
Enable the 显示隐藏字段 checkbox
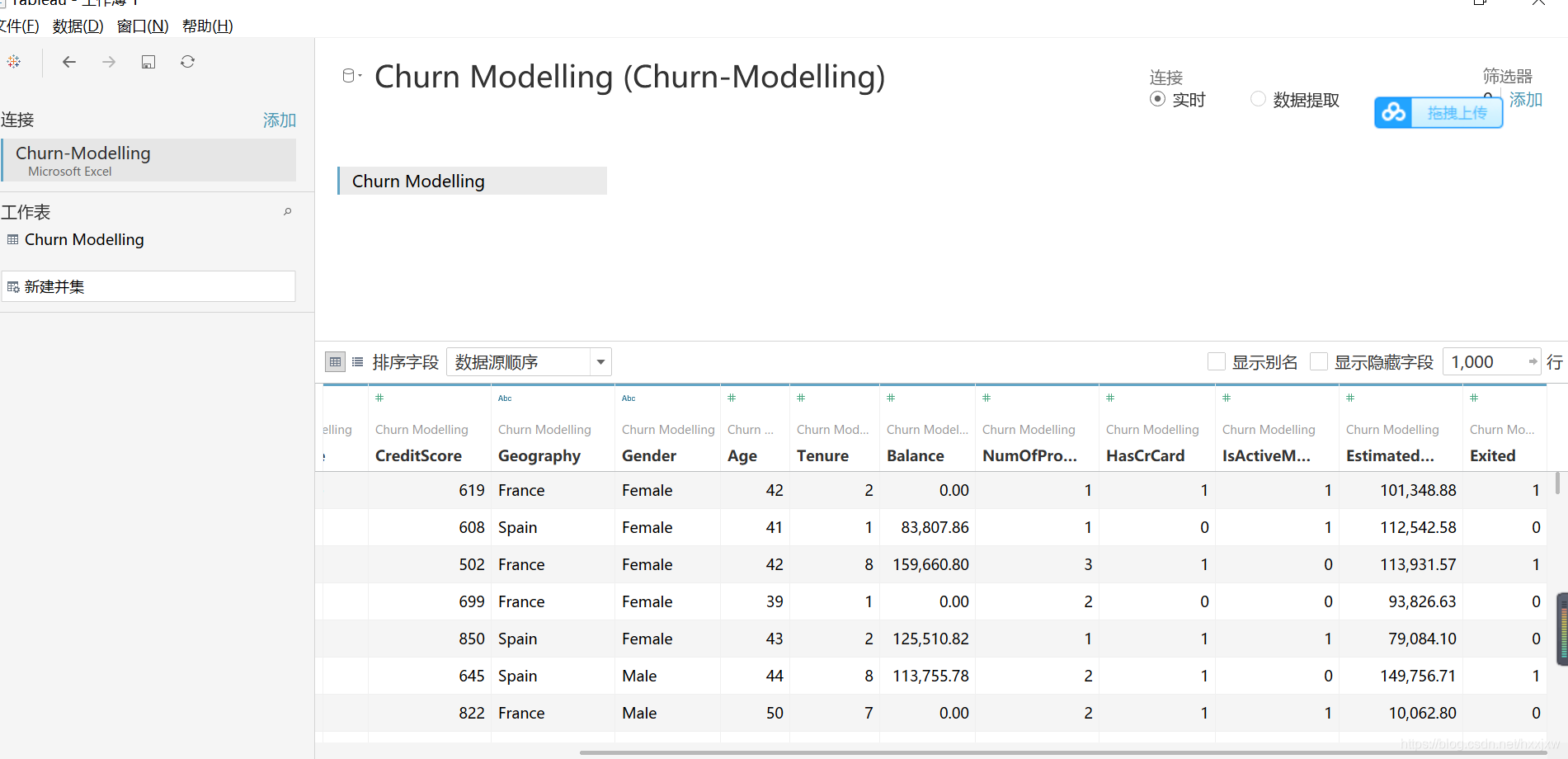pyautogui.click(x=1319, y=361)
